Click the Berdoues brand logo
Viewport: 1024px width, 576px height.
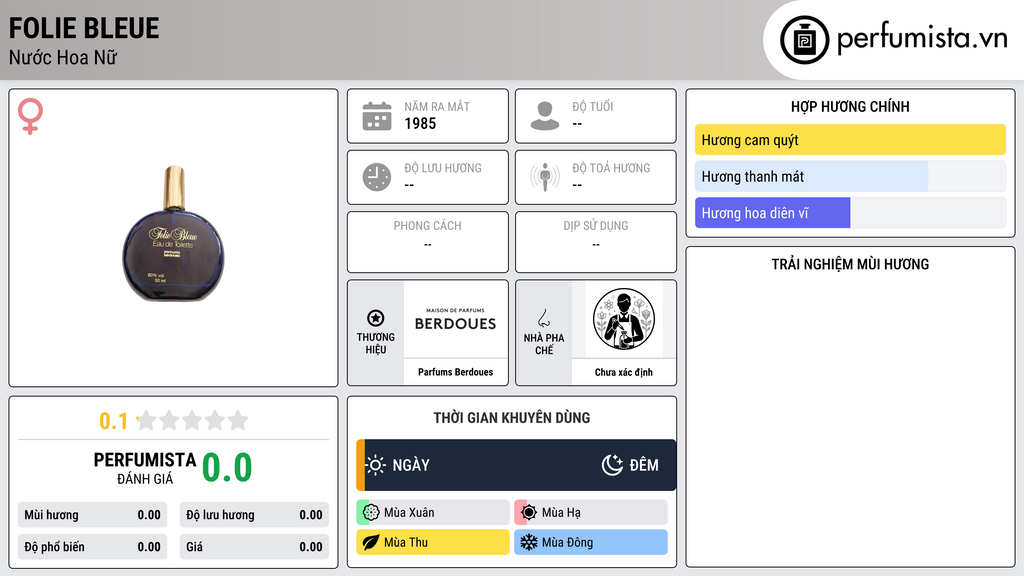[x=455, y=319]
